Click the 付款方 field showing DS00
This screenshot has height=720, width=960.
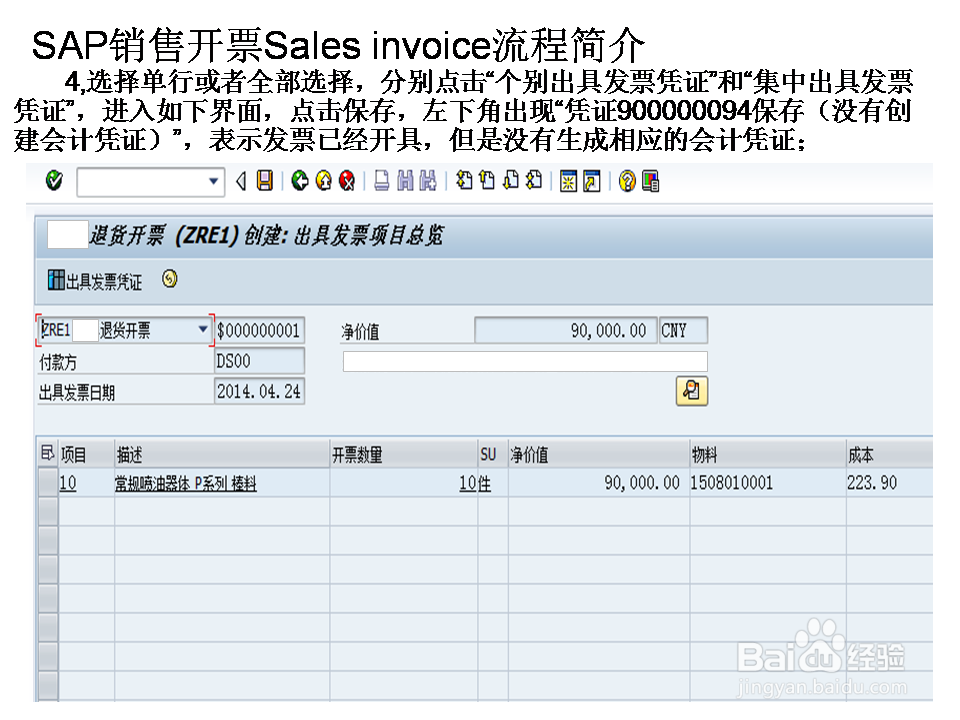[x=259, y=361]
